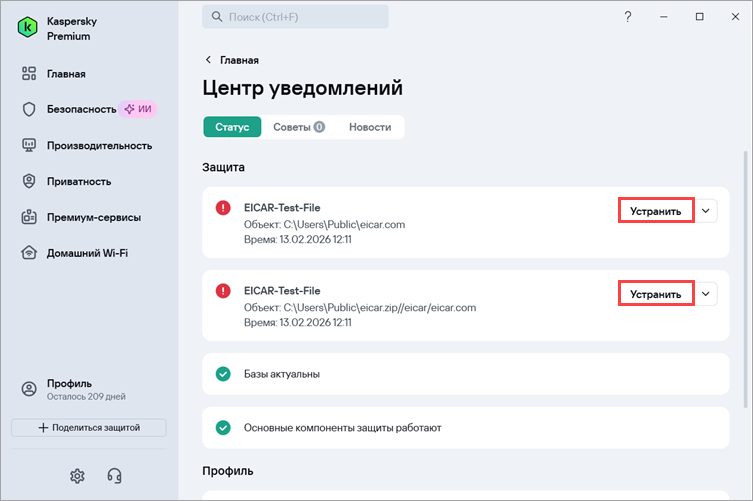Image resolution: width=753 pixels, height=501 pixels.
Task: Go back via the Главная breadcrumb link
Action: (239, 60)
